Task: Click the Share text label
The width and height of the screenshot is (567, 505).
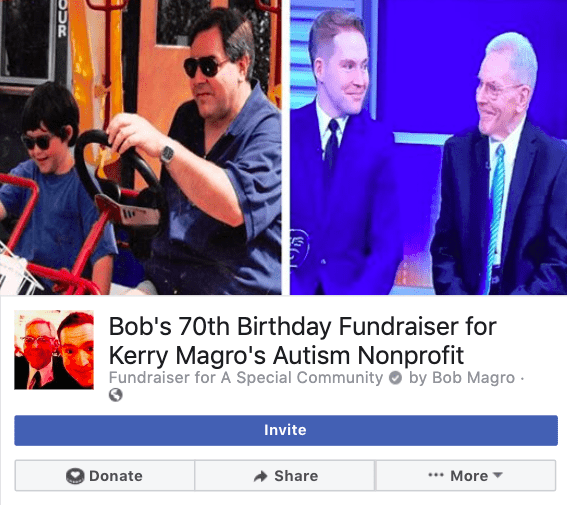Action: tap(296, 476)
